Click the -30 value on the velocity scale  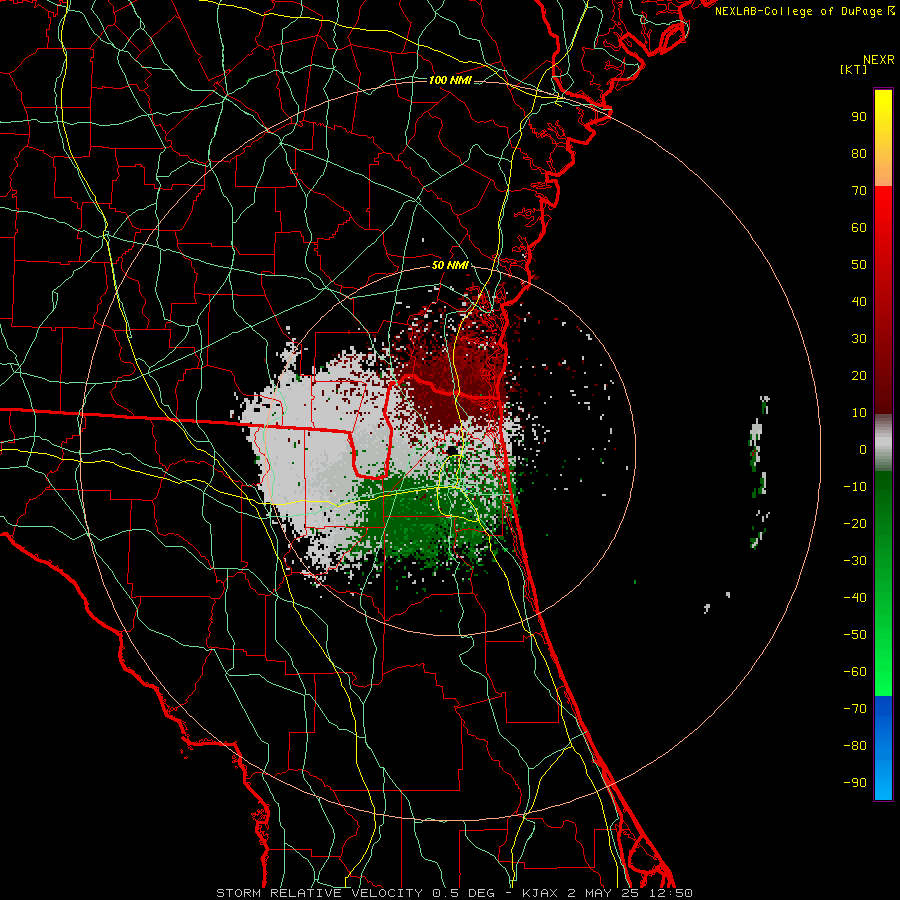(855, 561)
